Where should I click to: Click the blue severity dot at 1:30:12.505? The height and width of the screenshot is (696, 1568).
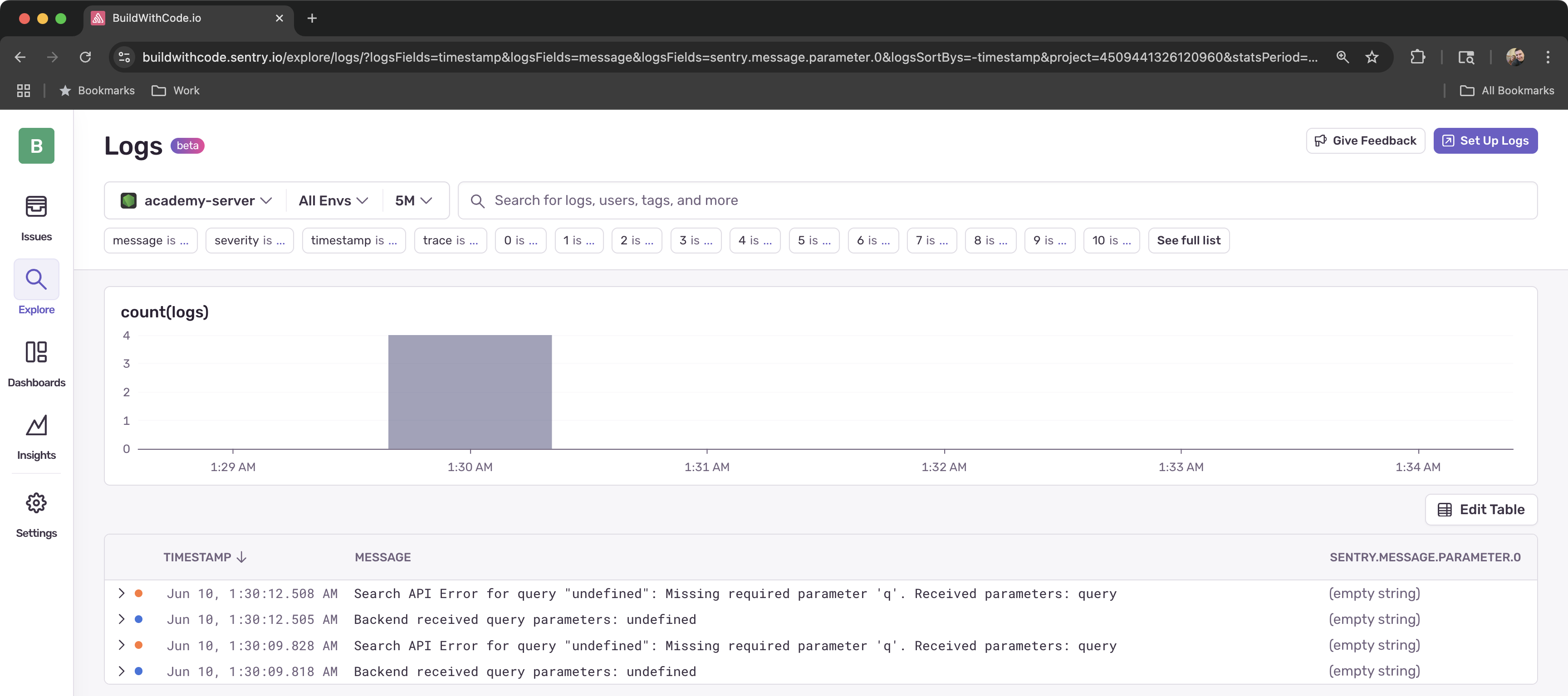[139, 619]
